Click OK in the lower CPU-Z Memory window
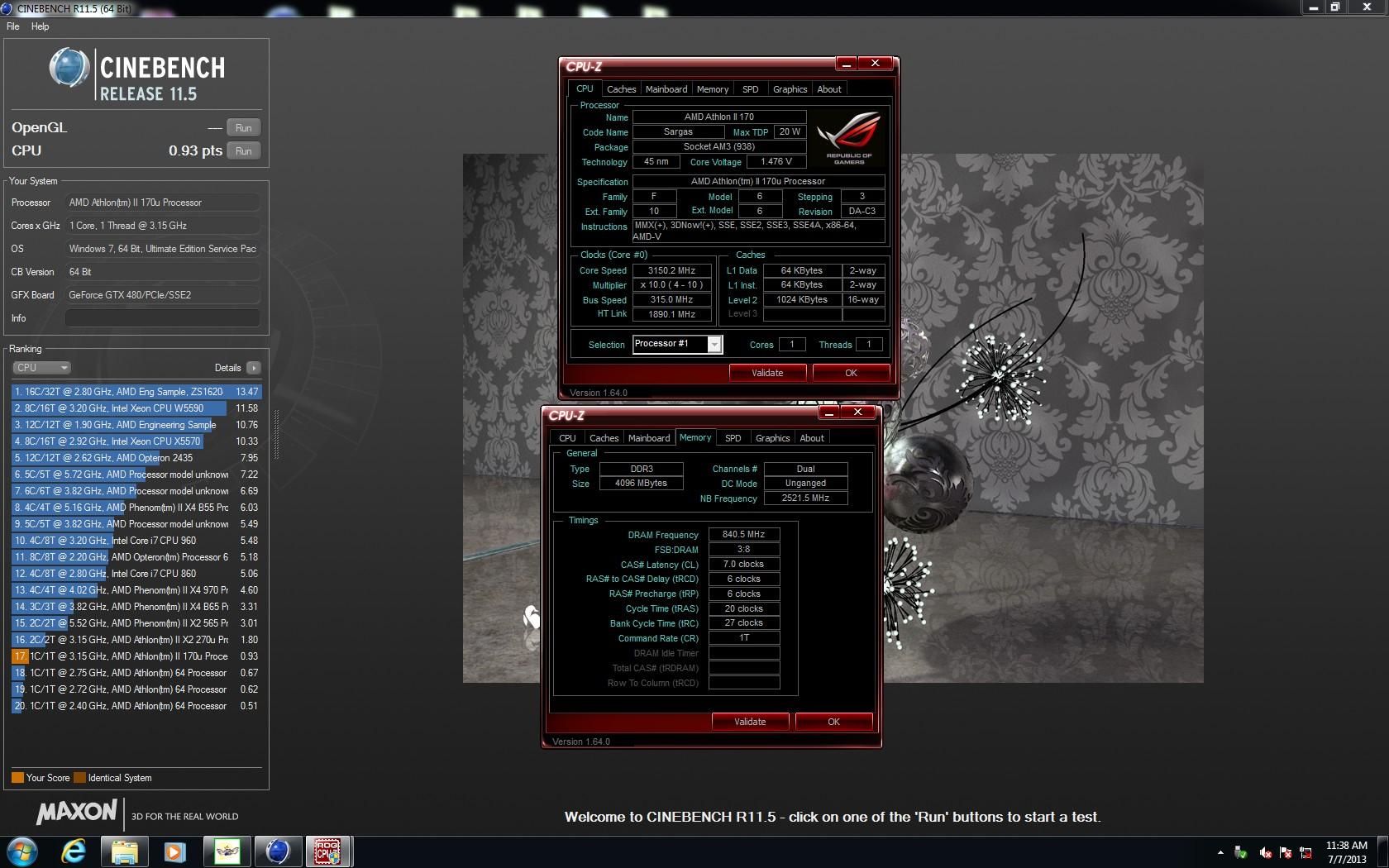 click(x=833, y=722)
